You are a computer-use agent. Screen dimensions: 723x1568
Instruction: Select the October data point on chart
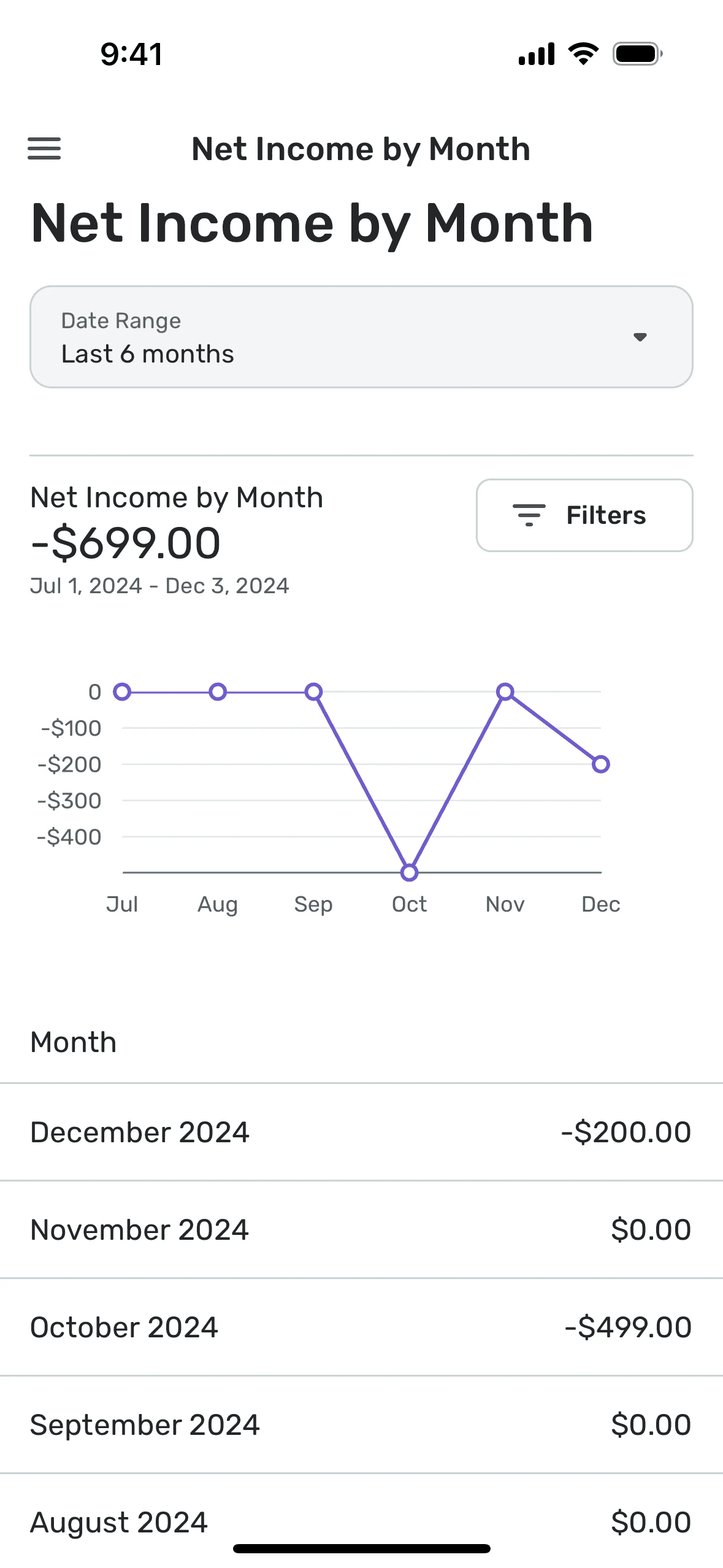(409, 872)
